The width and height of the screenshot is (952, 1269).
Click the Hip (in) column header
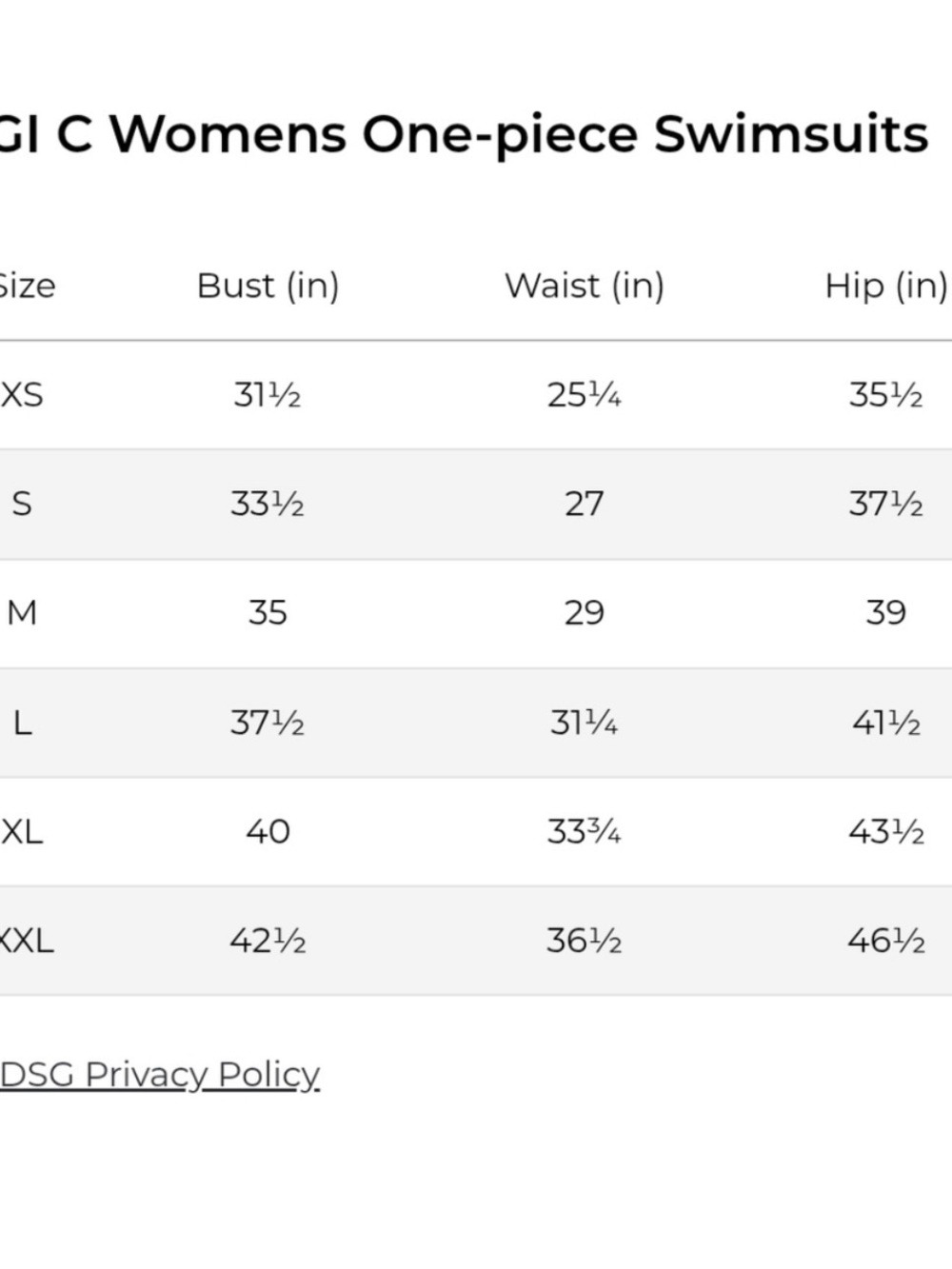(886, 286)
